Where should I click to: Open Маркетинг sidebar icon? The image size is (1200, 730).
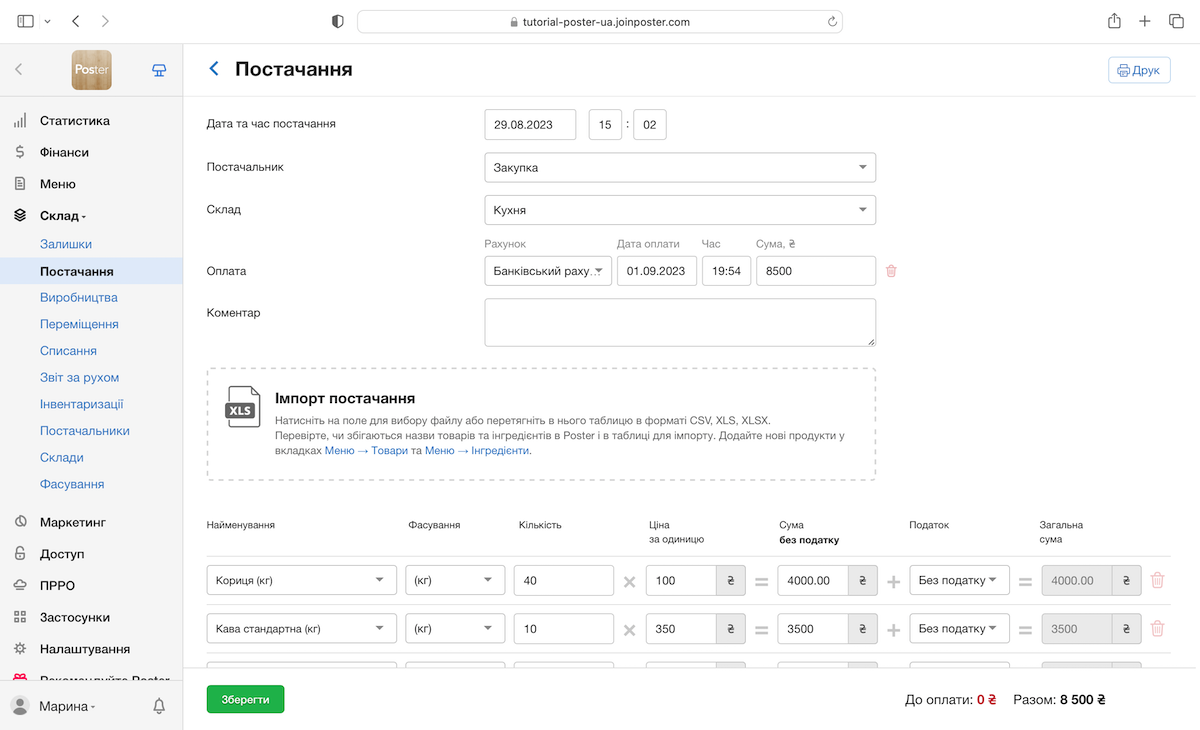coord(20,522)
